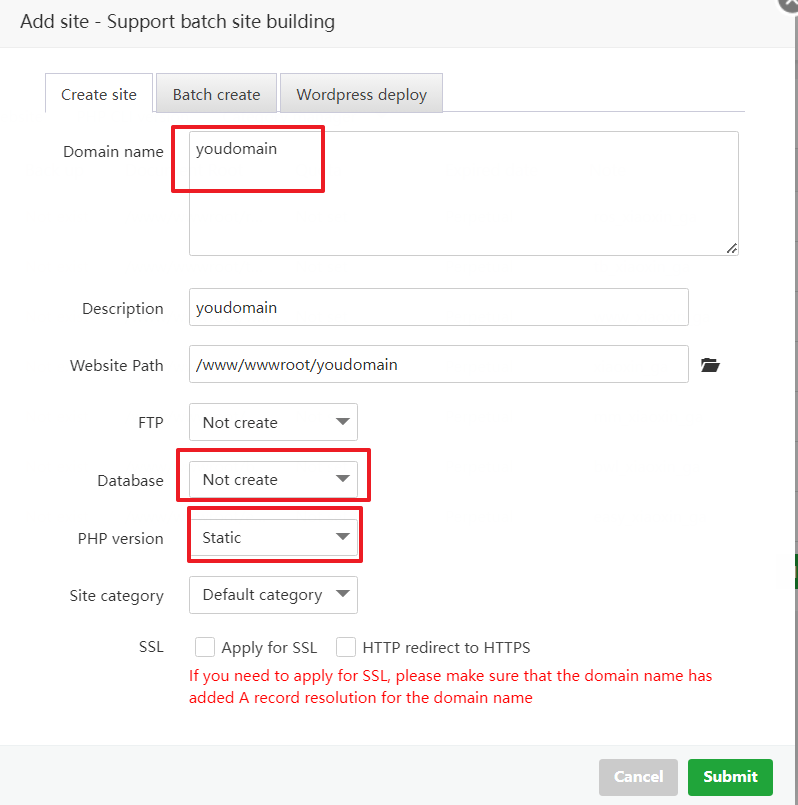Open the PHP version dropdown showing Static

[272, 536]
